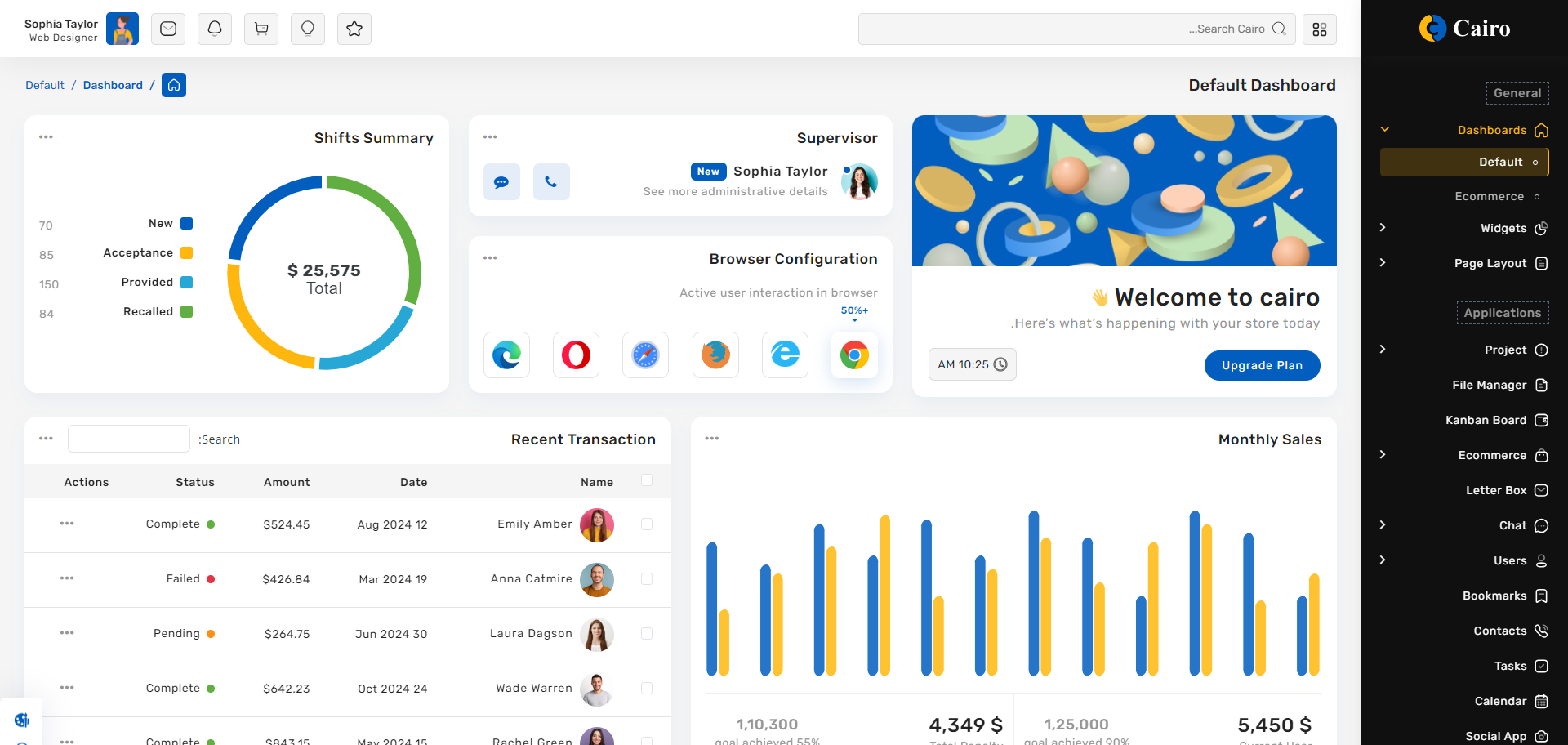The image size is (1568, 745).
Task: Click the Recent Transaction search field
Action: [129, 439]
